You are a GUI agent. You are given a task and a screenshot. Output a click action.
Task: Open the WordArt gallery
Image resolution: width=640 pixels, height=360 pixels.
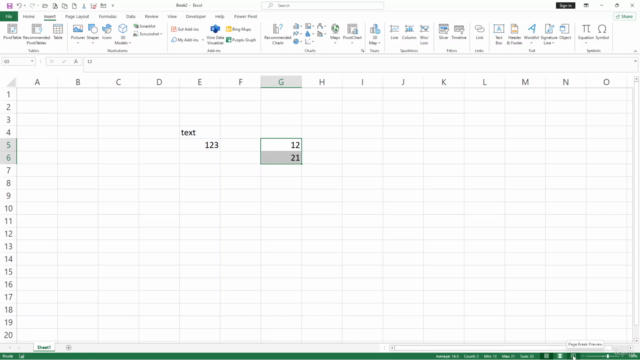click(x=531, y=33)
